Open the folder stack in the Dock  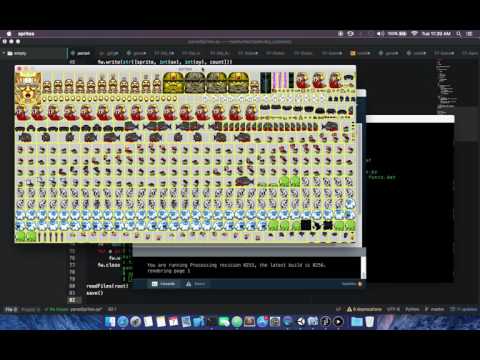[356, 321]
